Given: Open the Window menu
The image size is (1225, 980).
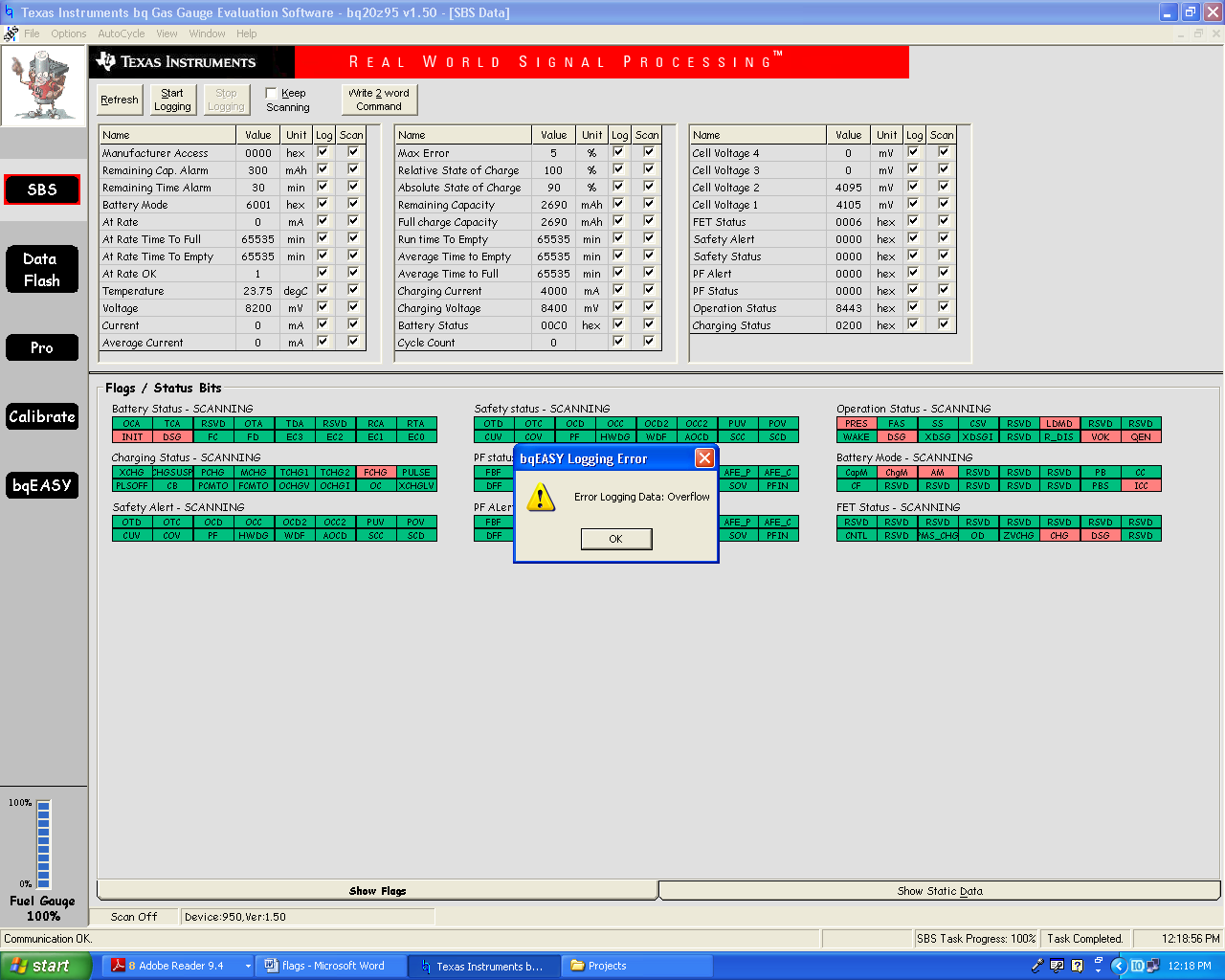Looking at the screenshot, I should [x=207, y=33].
